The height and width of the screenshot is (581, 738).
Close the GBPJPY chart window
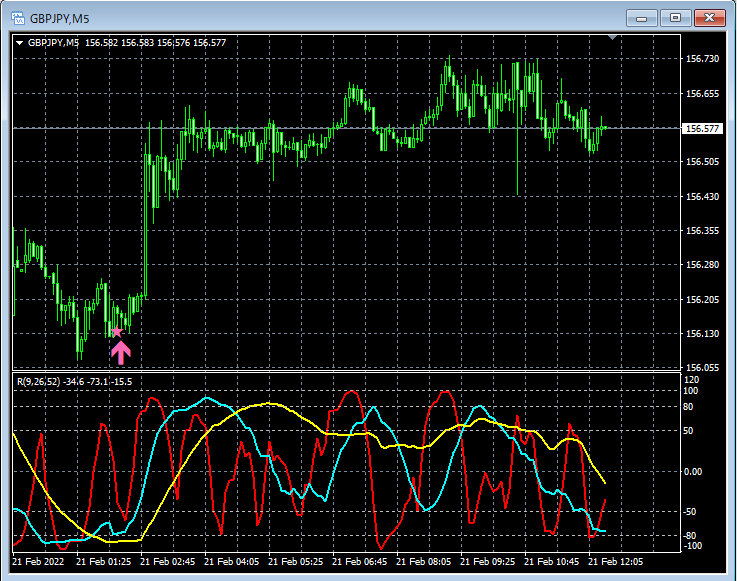(710, 18)
